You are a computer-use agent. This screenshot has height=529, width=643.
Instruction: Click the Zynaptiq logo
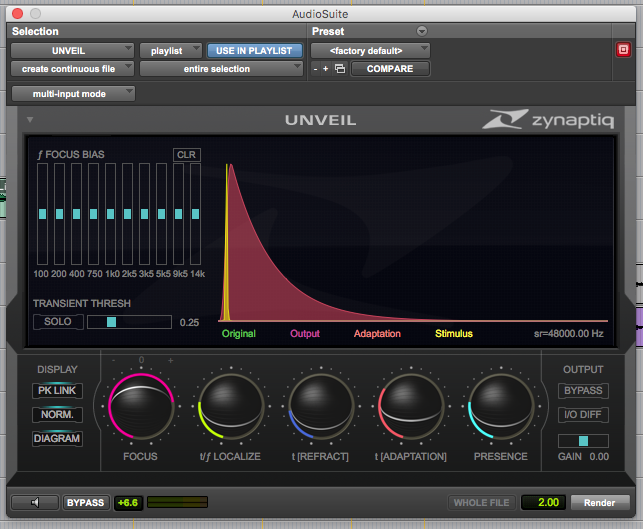548,119
